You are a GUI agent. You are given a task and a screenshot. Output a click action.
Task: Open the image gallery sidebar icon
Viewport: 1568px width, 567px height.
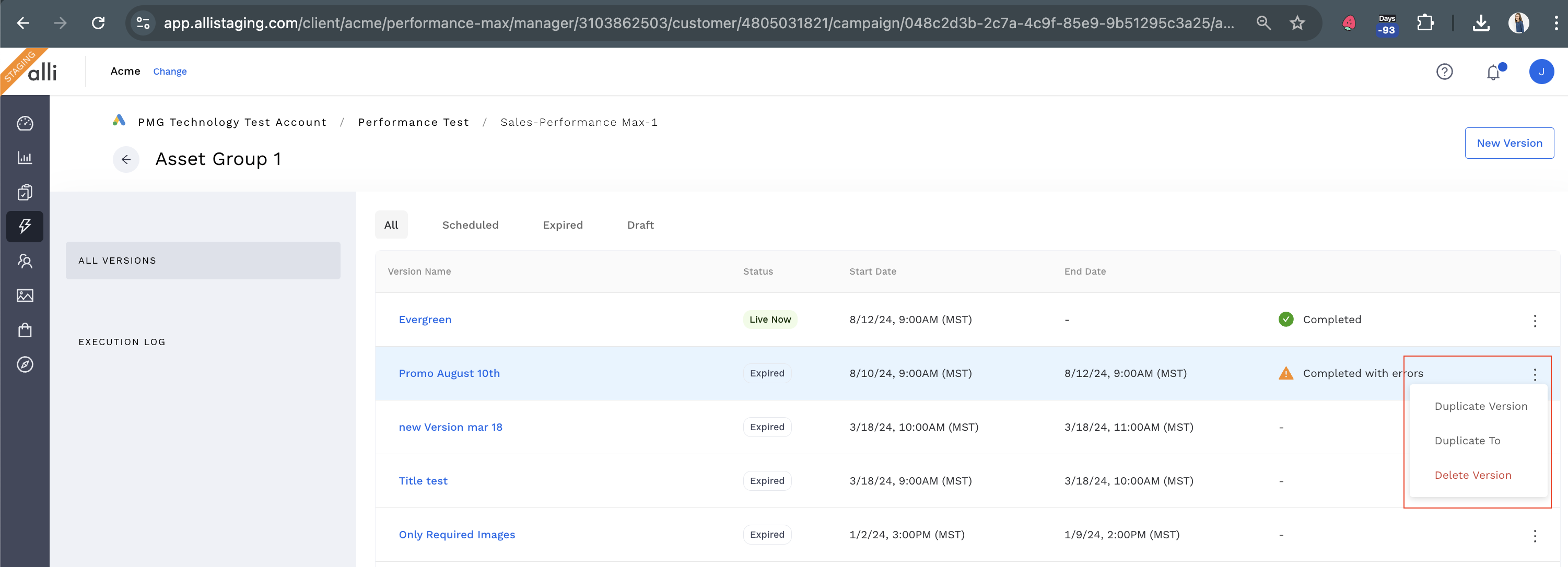[25, 296]
